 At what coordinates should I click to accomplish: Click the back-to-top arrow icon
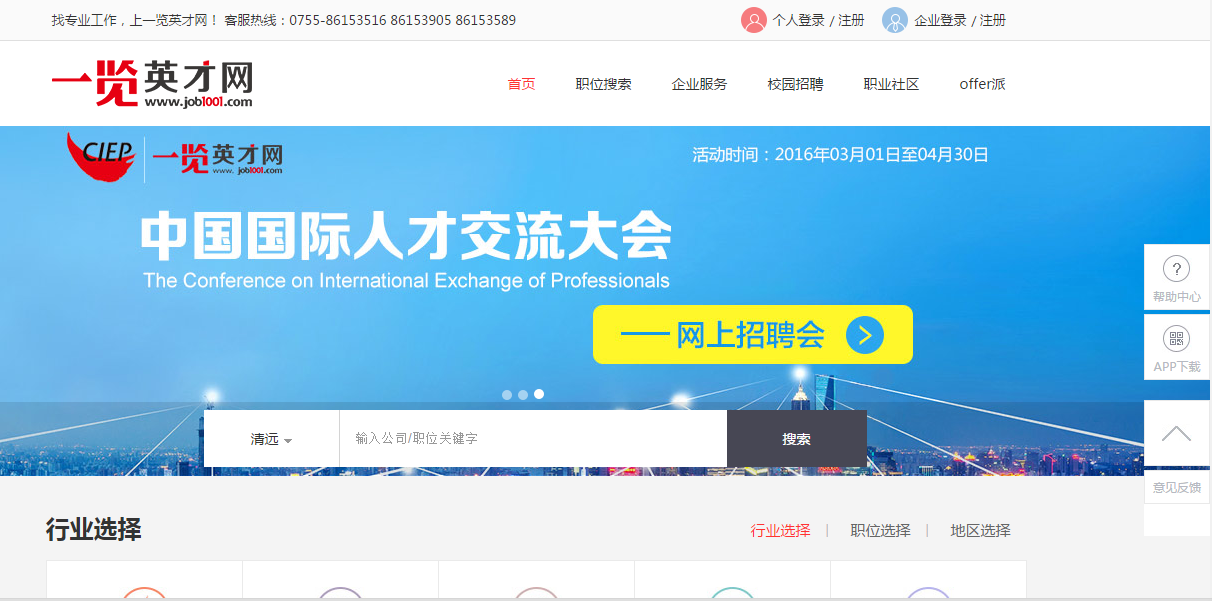[x=1177, y=433]
